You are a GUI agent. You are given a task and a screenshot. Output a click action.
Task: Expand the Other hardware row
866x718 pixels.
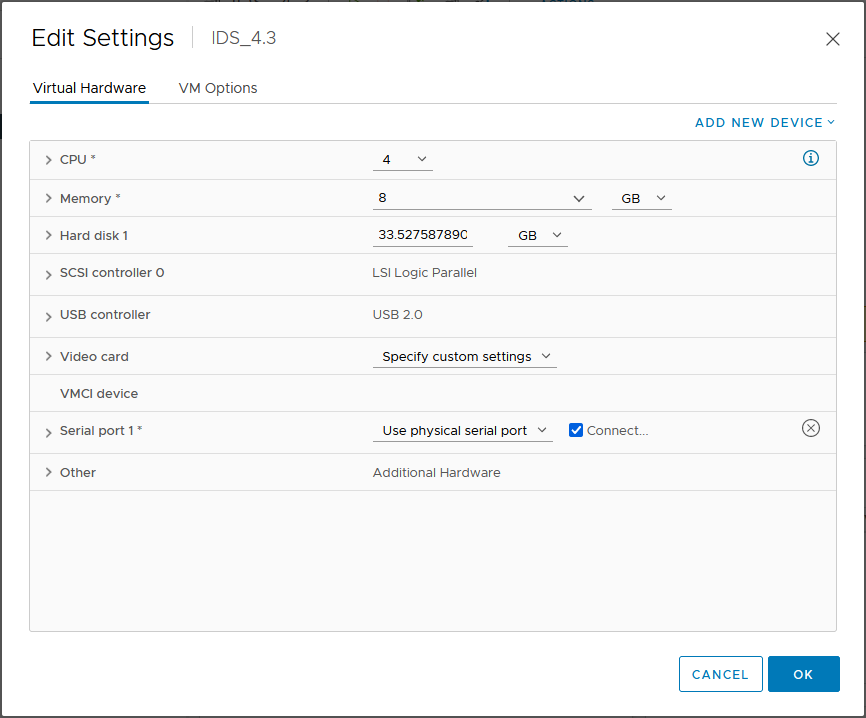click(x=48, y=473)
